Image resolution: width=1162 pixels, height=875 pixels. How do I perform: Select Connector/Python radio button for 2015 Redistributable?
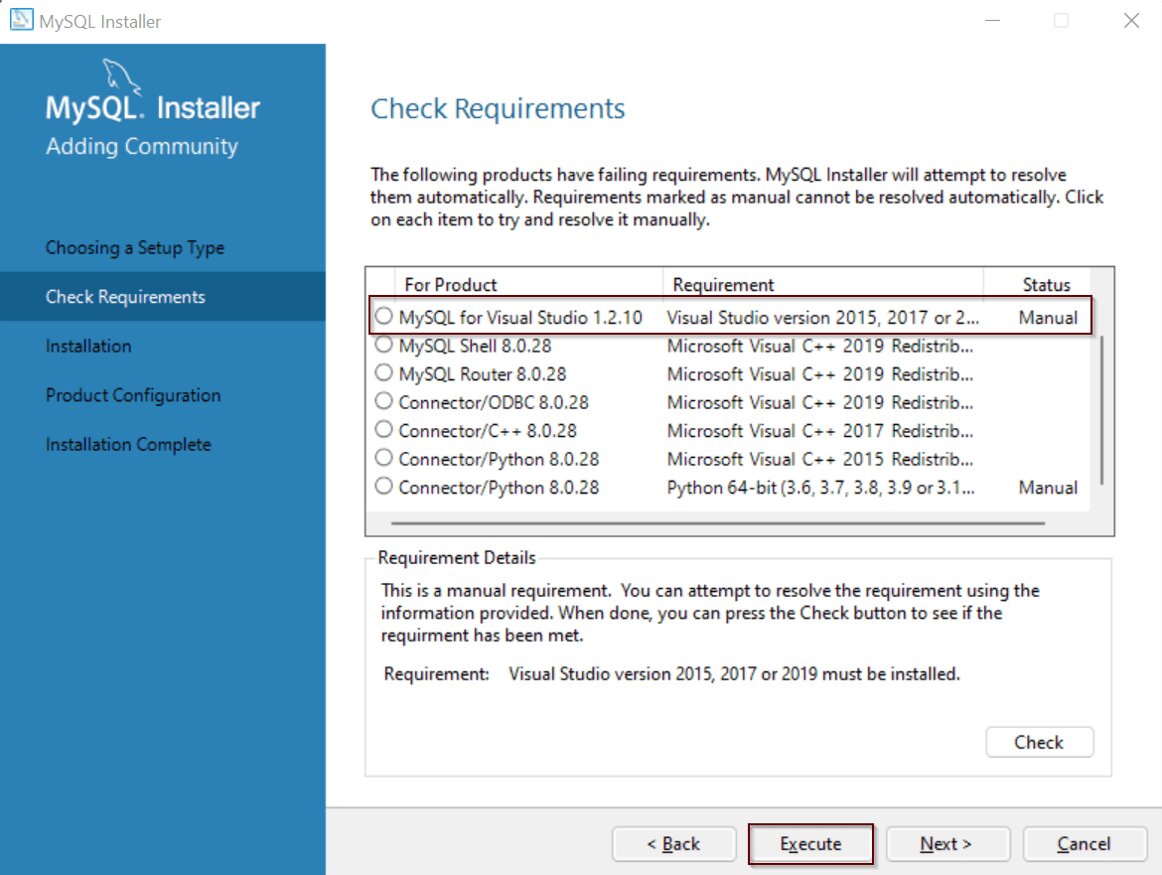(x=383, y=458)
